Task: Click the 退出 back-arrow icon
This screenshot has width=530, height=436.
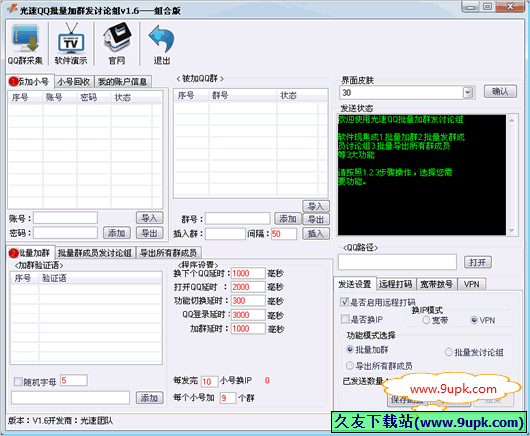Action: tap(162, 44)
